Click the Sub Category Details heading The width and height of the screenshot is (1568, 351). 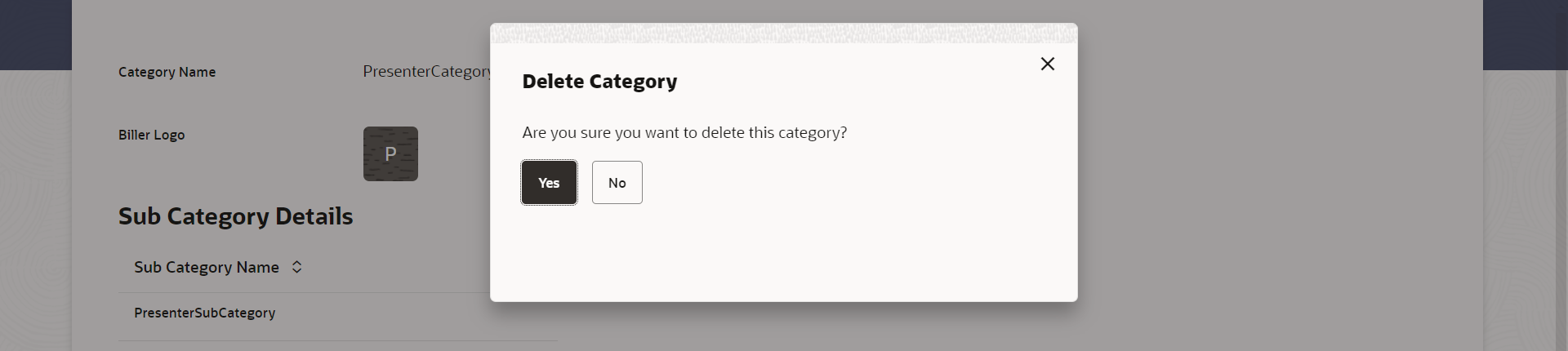(x=235, y=216)
